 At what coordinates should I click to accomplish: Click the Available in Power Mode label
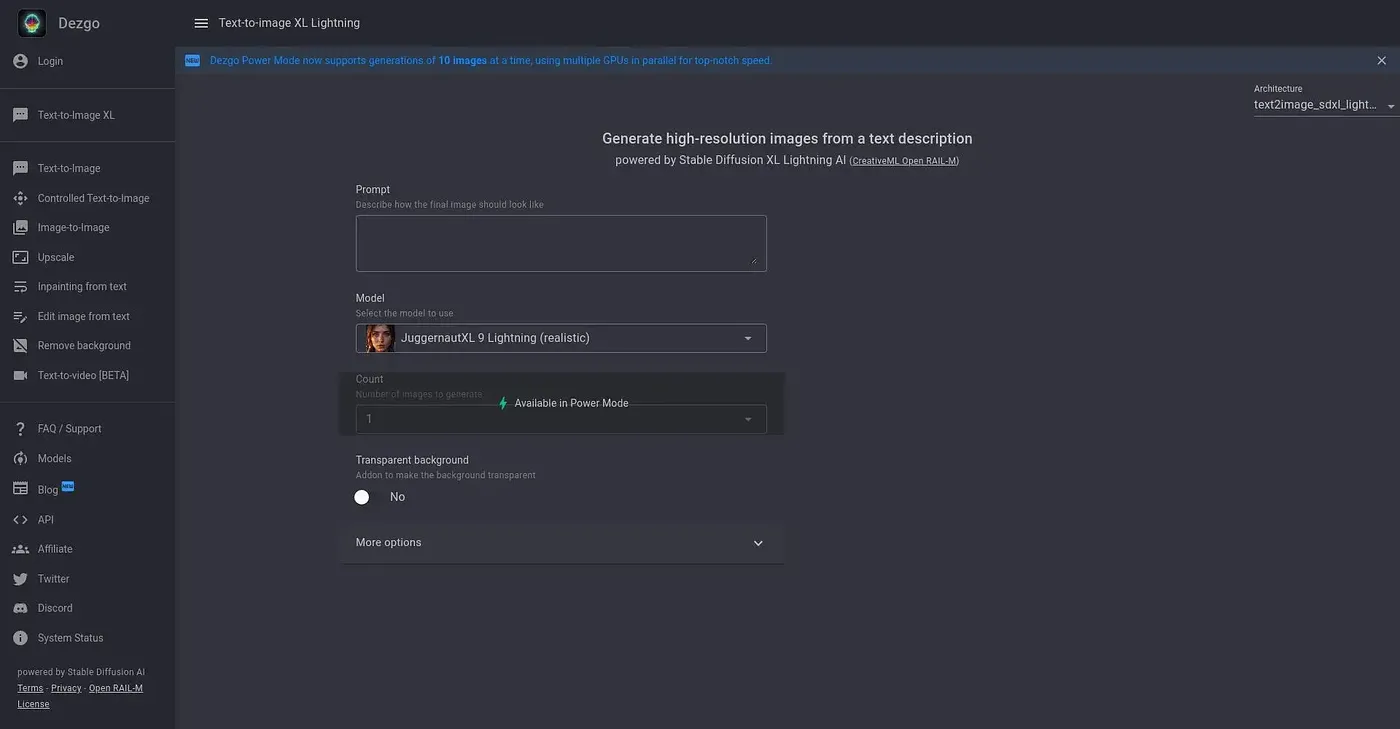[571, 403]
